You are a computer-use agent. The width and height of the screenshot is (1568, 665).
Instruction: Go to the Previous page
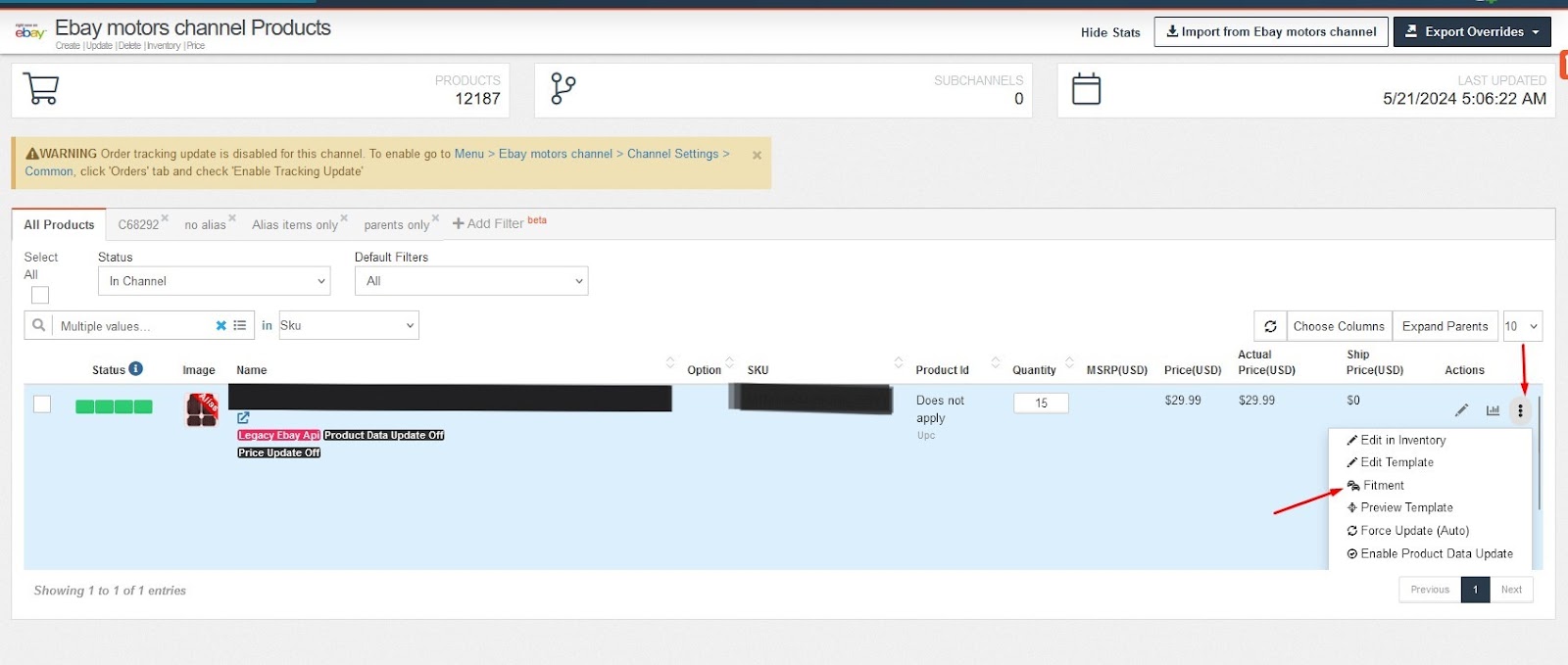1430,590
